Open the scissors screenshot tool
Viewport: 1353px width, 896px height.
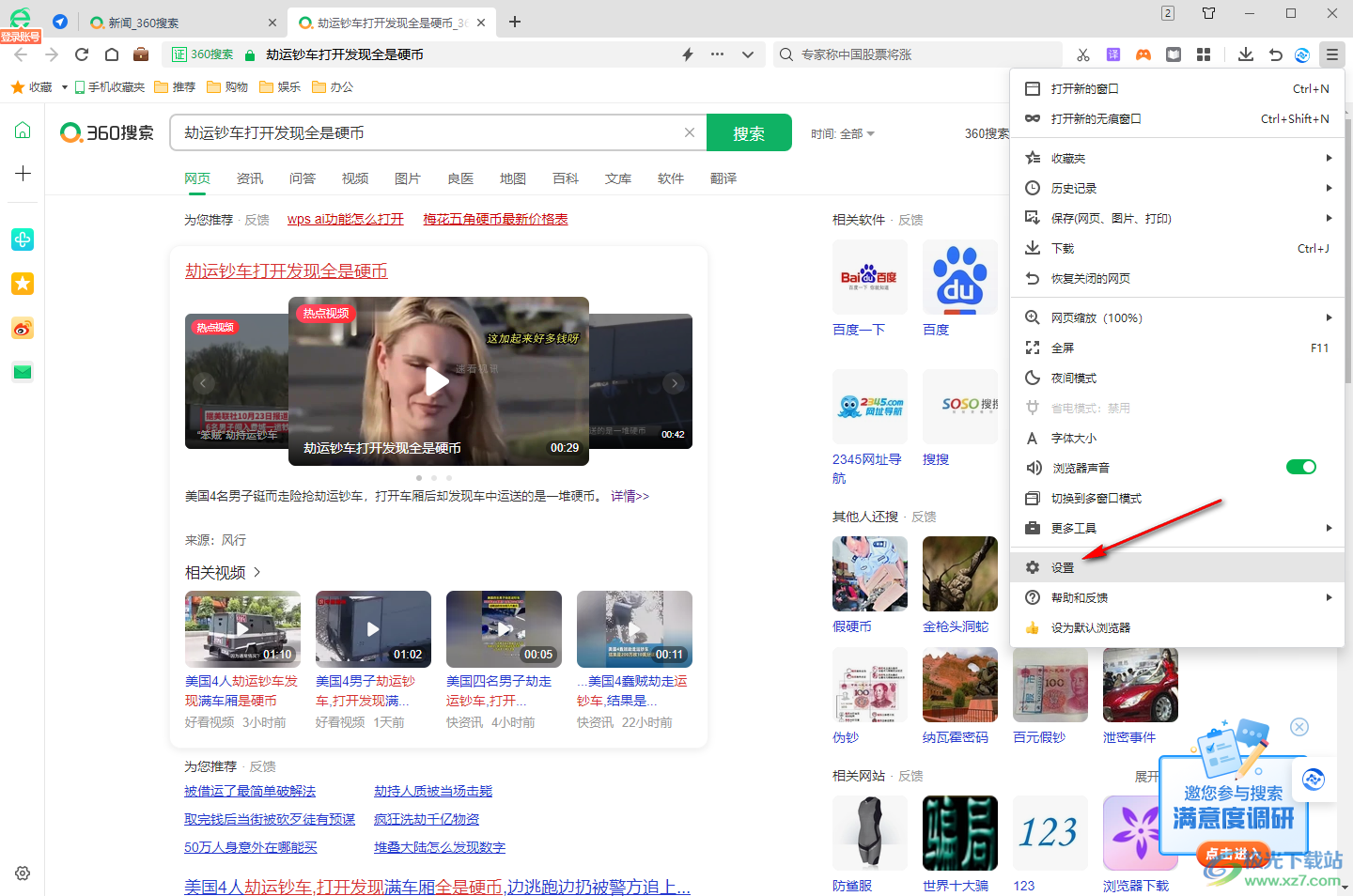click(x=1083, y=54)
